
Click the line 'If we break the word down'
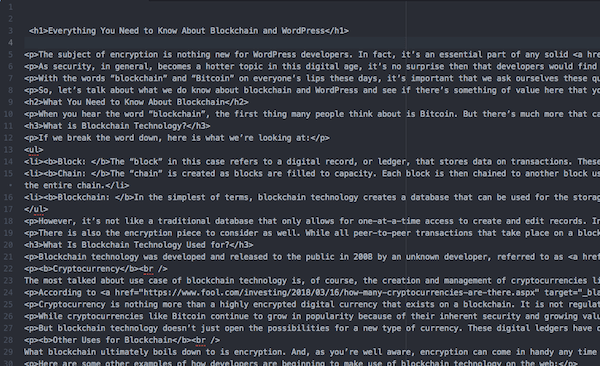[177, 138]
